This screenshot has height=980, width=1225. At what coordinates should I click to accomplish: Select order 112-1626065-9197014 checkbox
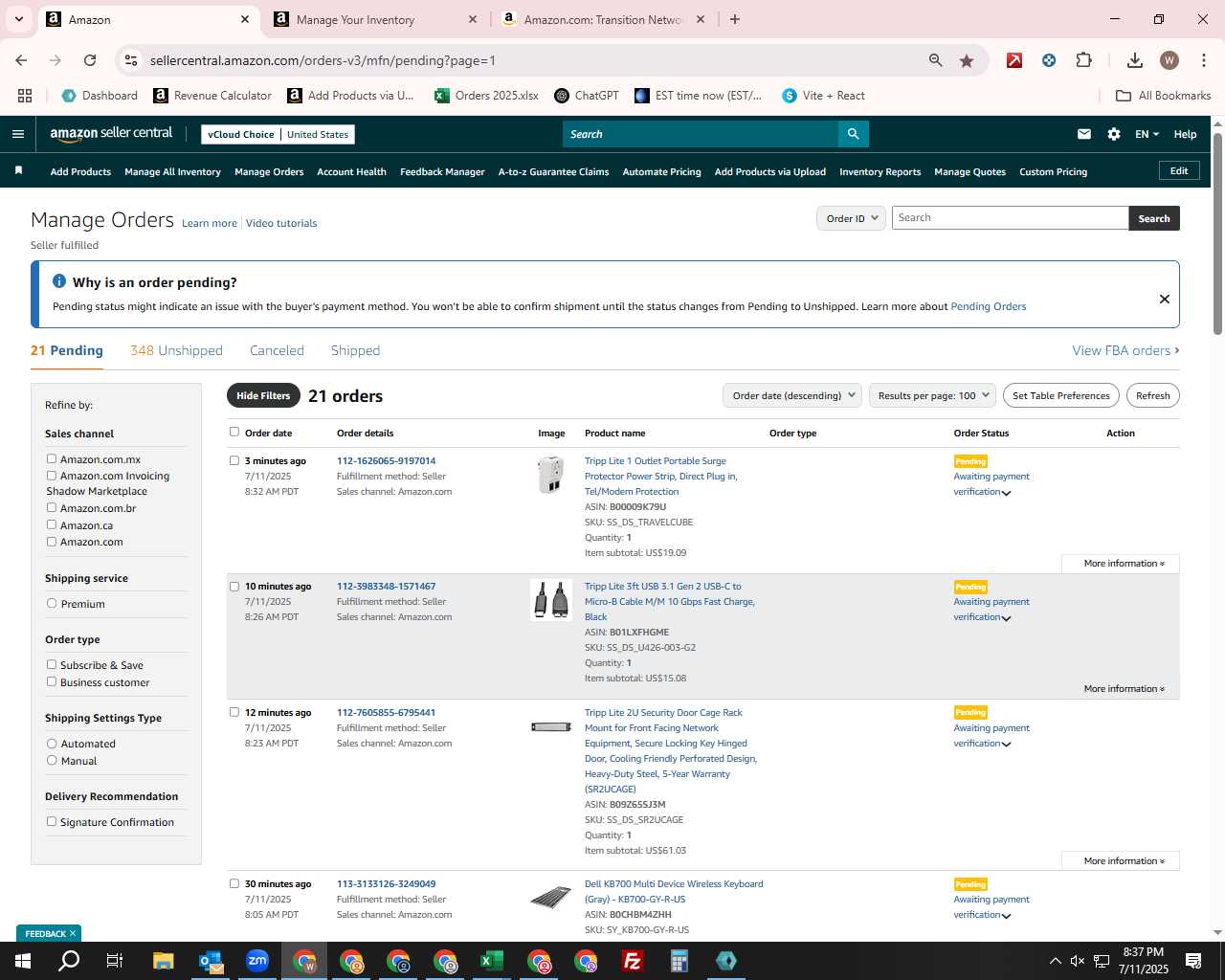pyautogui.click(x=234, y=460)
